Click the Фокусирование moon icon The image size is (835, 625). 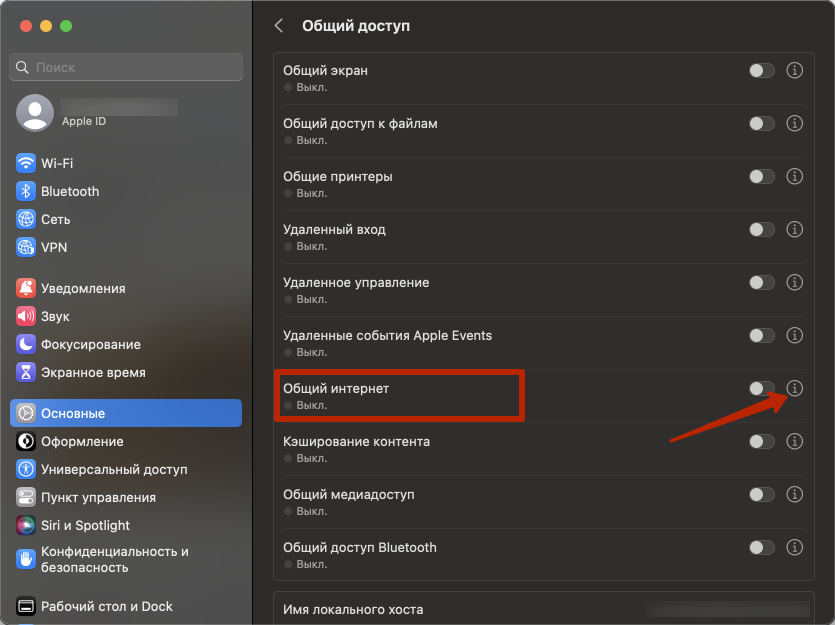[26, 344]
